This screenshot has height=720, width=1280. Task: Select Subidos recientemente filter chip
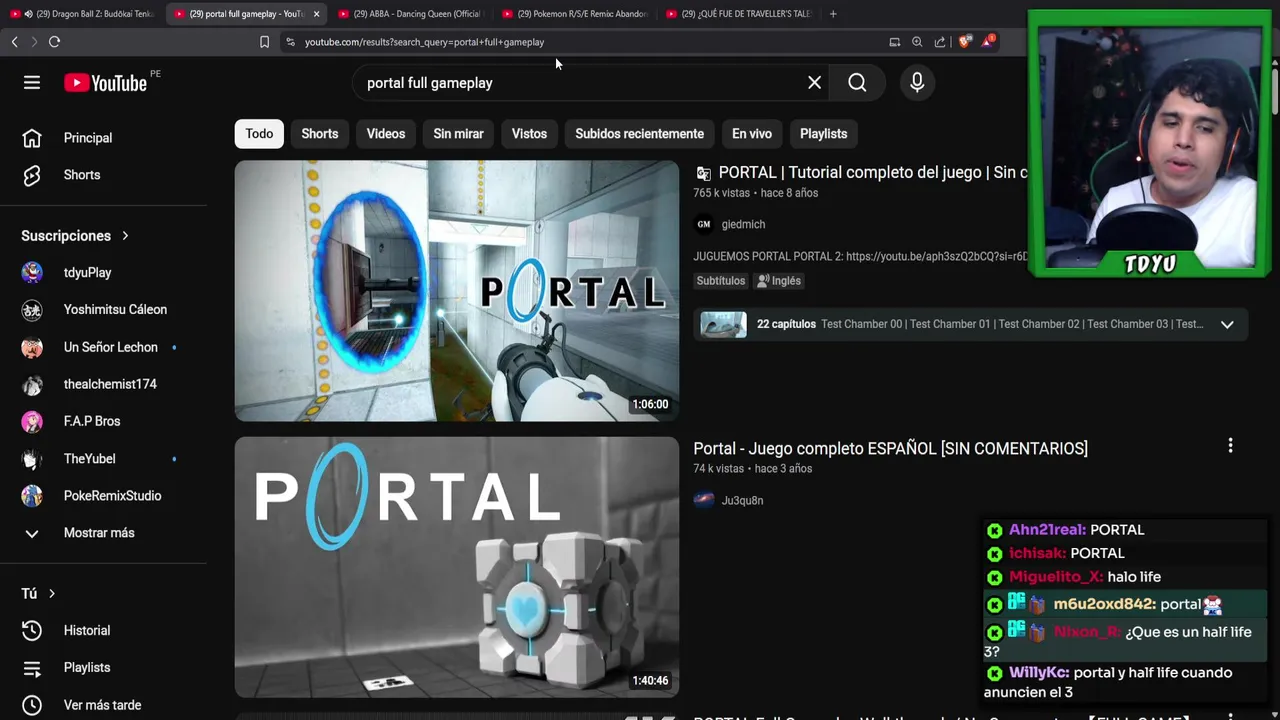639,134
